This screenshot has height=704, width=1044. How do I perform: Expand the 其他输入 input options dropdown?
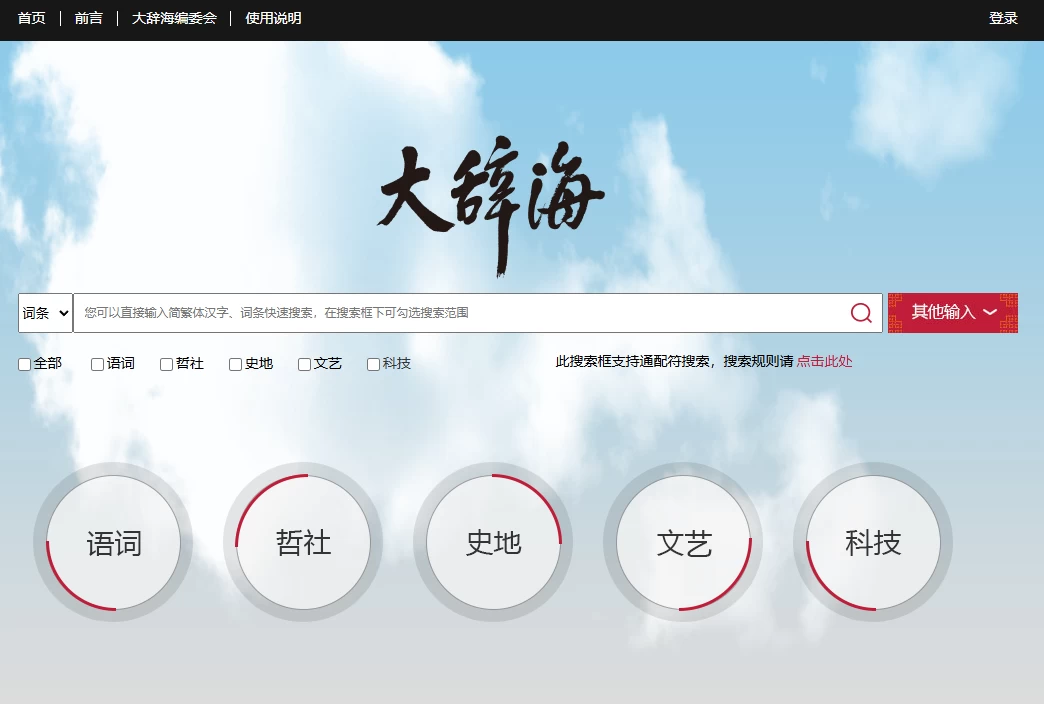952,312
